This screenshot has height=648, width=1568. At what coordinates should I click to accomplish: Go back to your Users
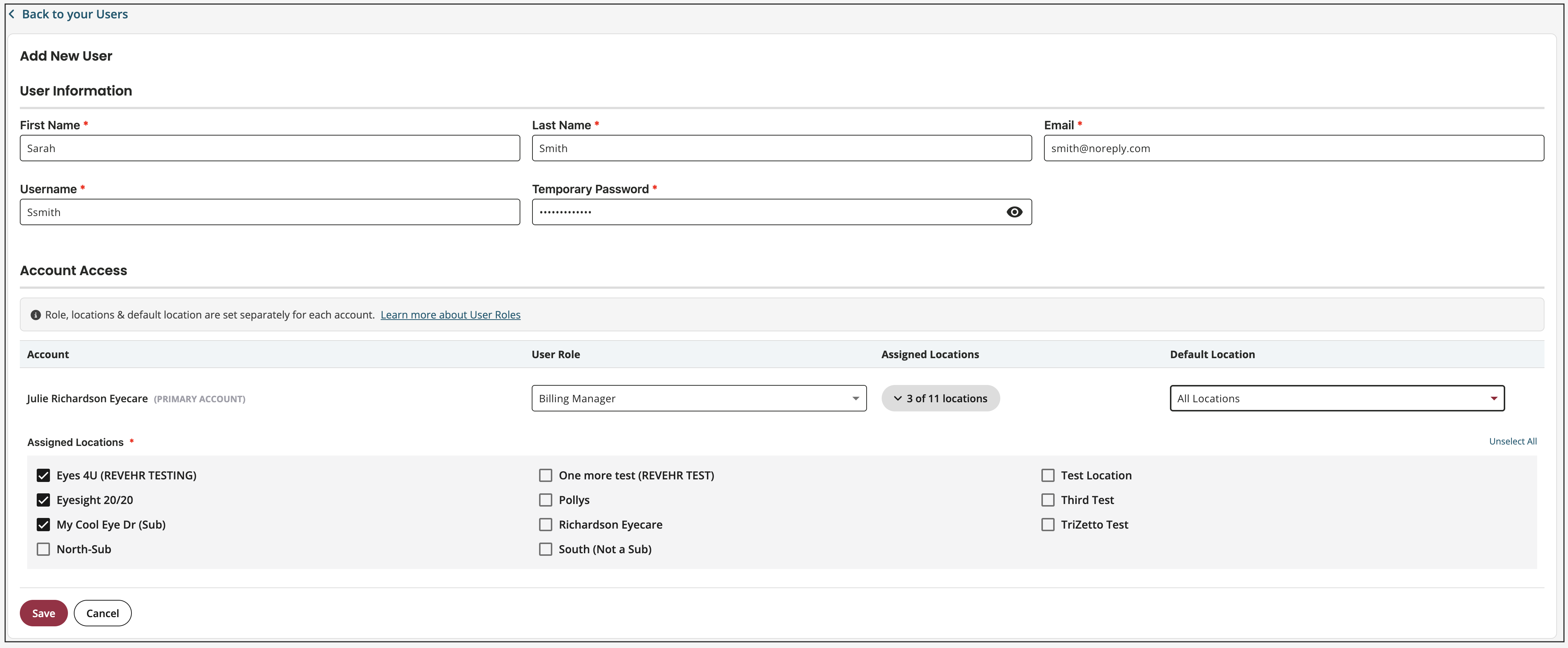tap(75, 14)
